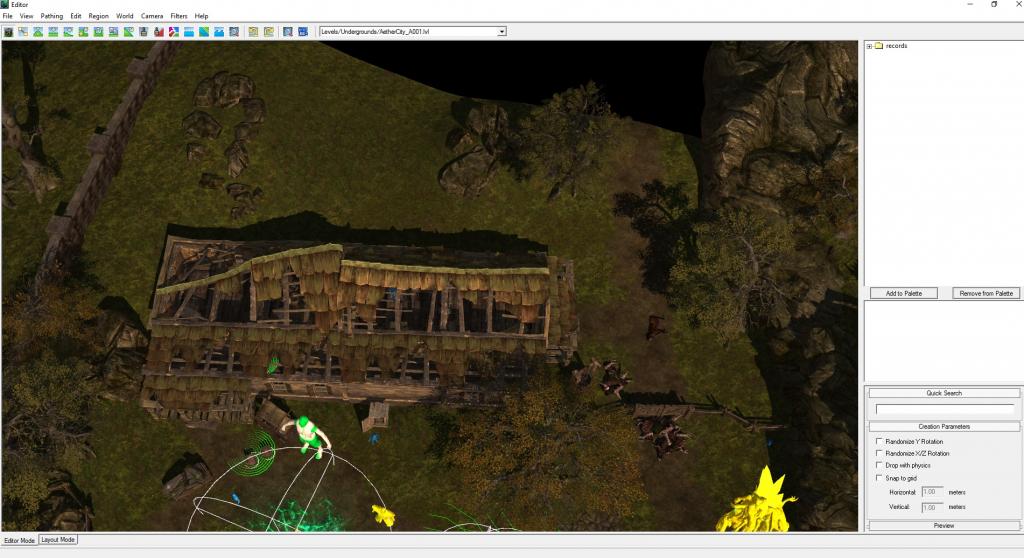1024x558 pixels.
Task: Select the grey stamp tool icon
Action: [x=143, y=31]
